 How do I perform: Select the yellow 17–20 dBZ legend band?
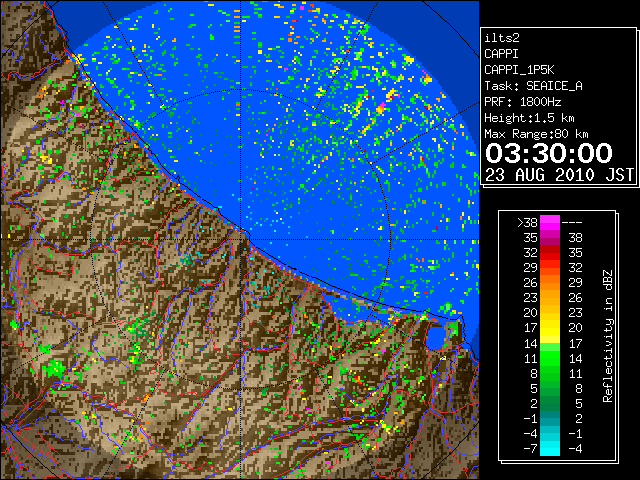(550, 328)
